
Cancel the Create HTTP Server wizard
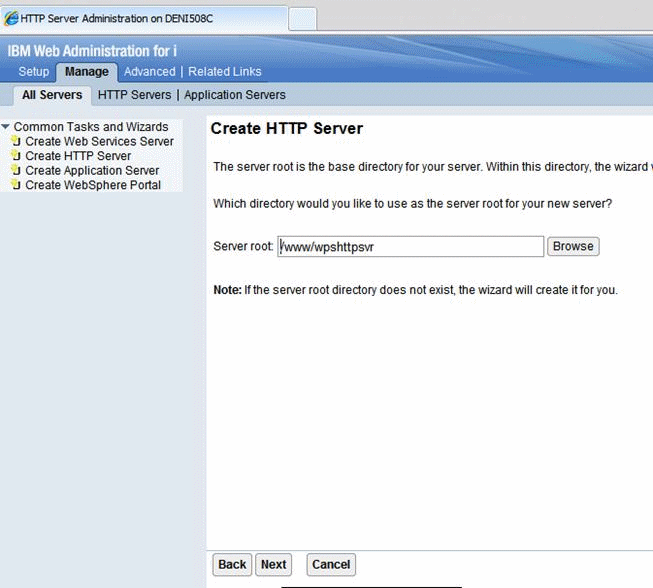click(x=331, y=564)
